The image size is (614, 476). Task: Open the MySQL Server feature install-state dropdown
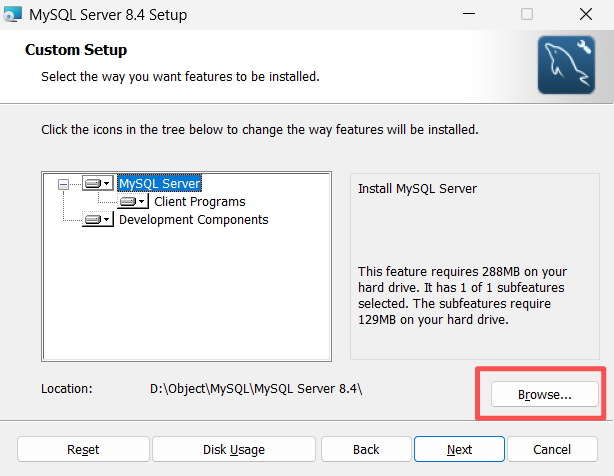(x=98, y=184)
